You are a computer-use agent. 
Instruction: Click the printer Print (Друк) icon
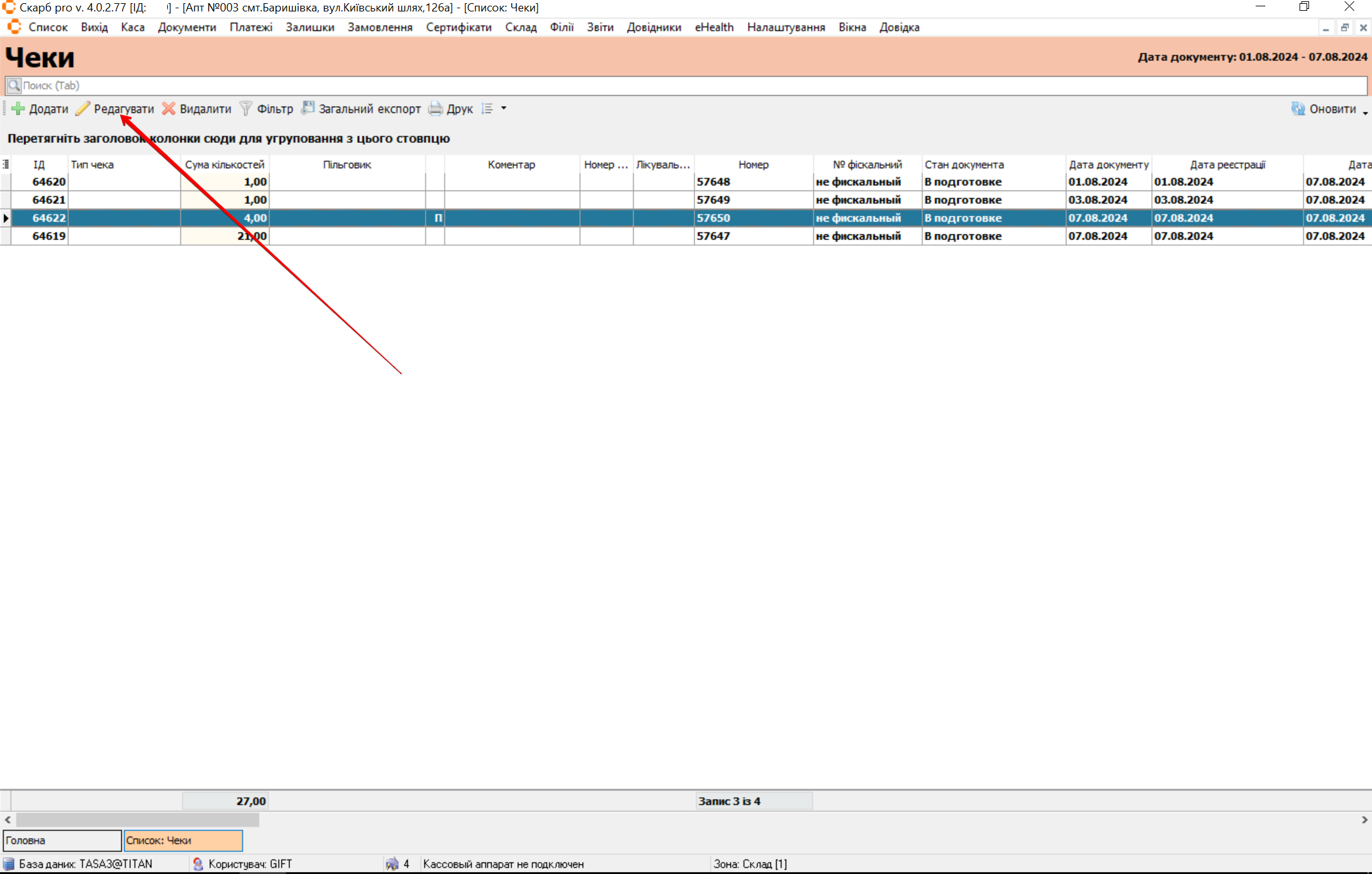point(435,109)
